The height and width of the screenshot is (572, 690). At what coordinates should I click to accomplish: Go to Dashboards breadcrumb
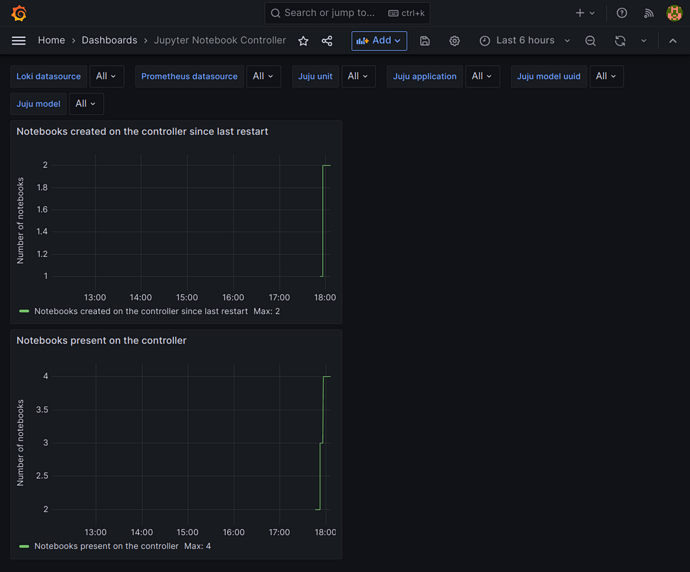tap(109, 40)
